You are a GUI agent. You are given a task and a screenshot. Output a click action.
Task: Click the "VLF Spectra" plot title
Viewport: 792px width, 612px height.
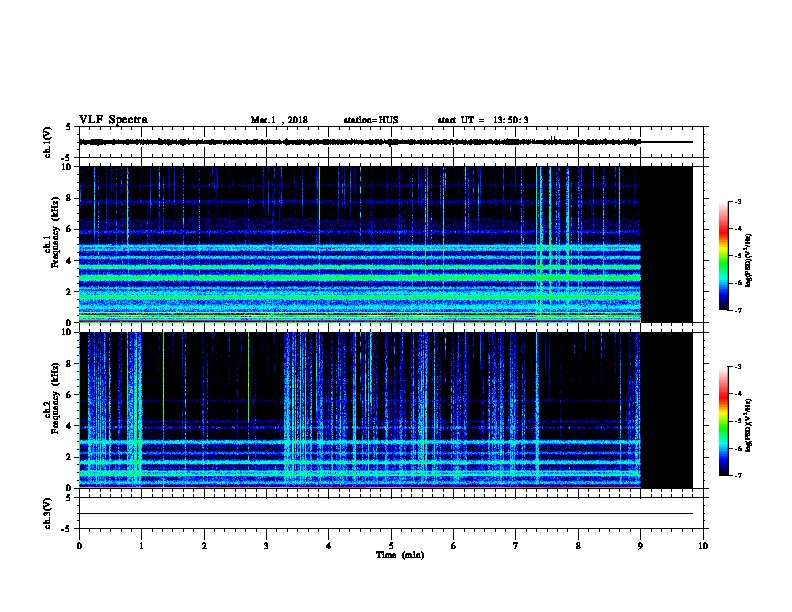(x=113, y=120)
